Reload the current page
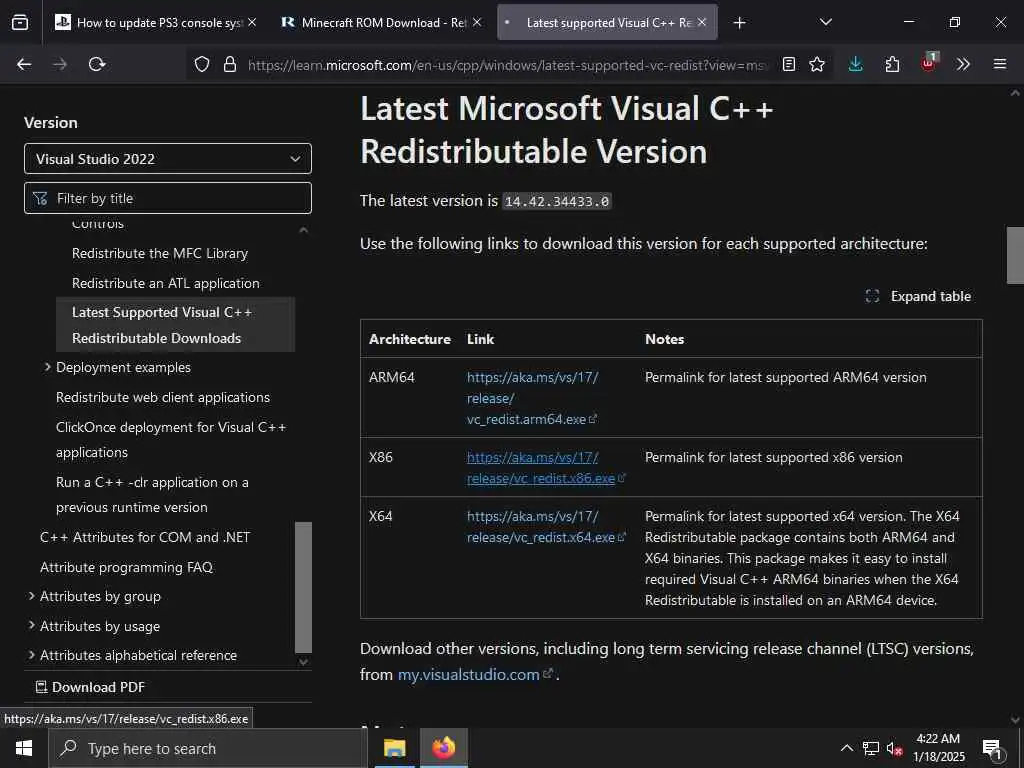This screenshot has height=768, width=1024. coord(97,64)
